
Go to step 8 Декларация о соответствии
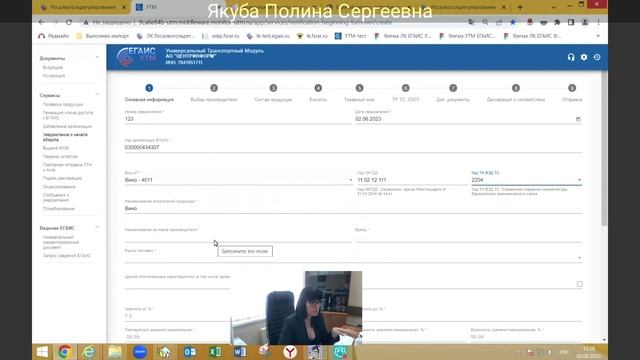click(516, 93)
